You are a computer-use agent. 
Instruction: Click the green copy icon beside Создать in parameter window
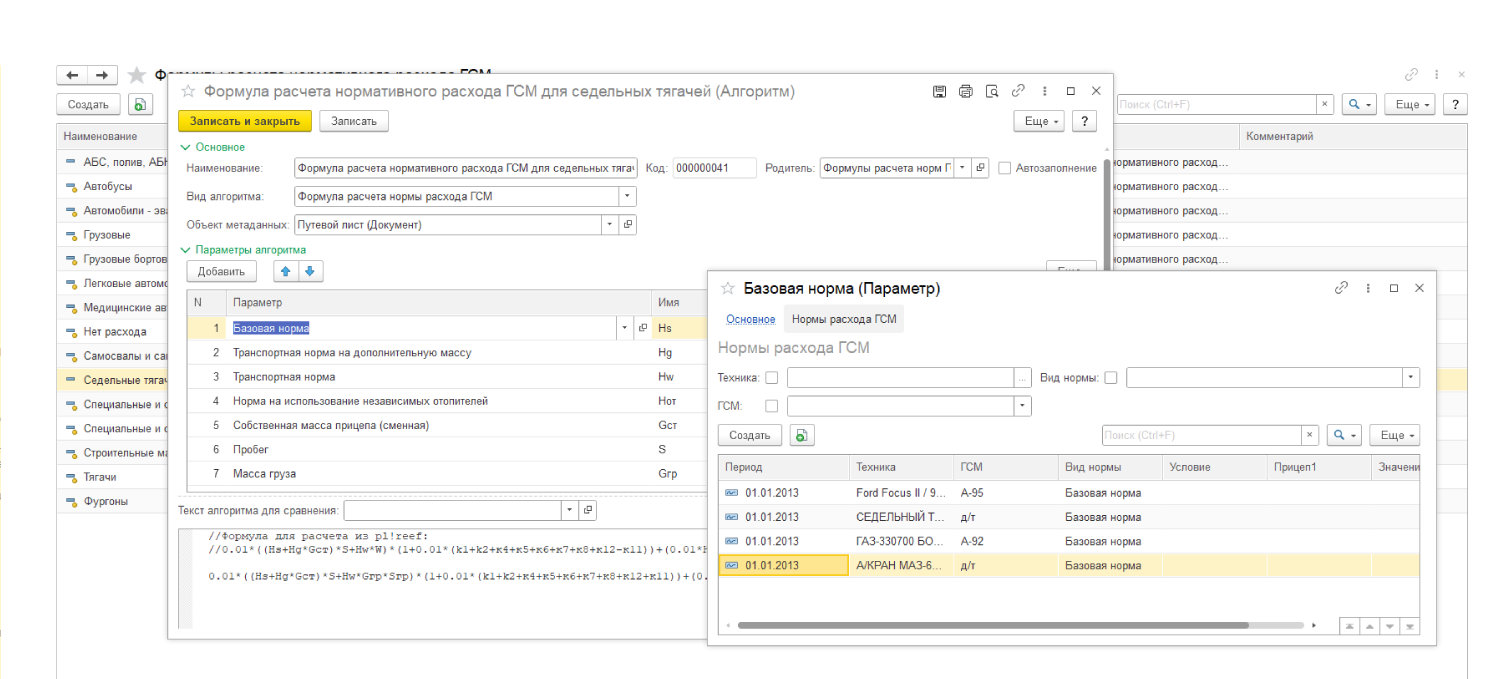(800, 435)
